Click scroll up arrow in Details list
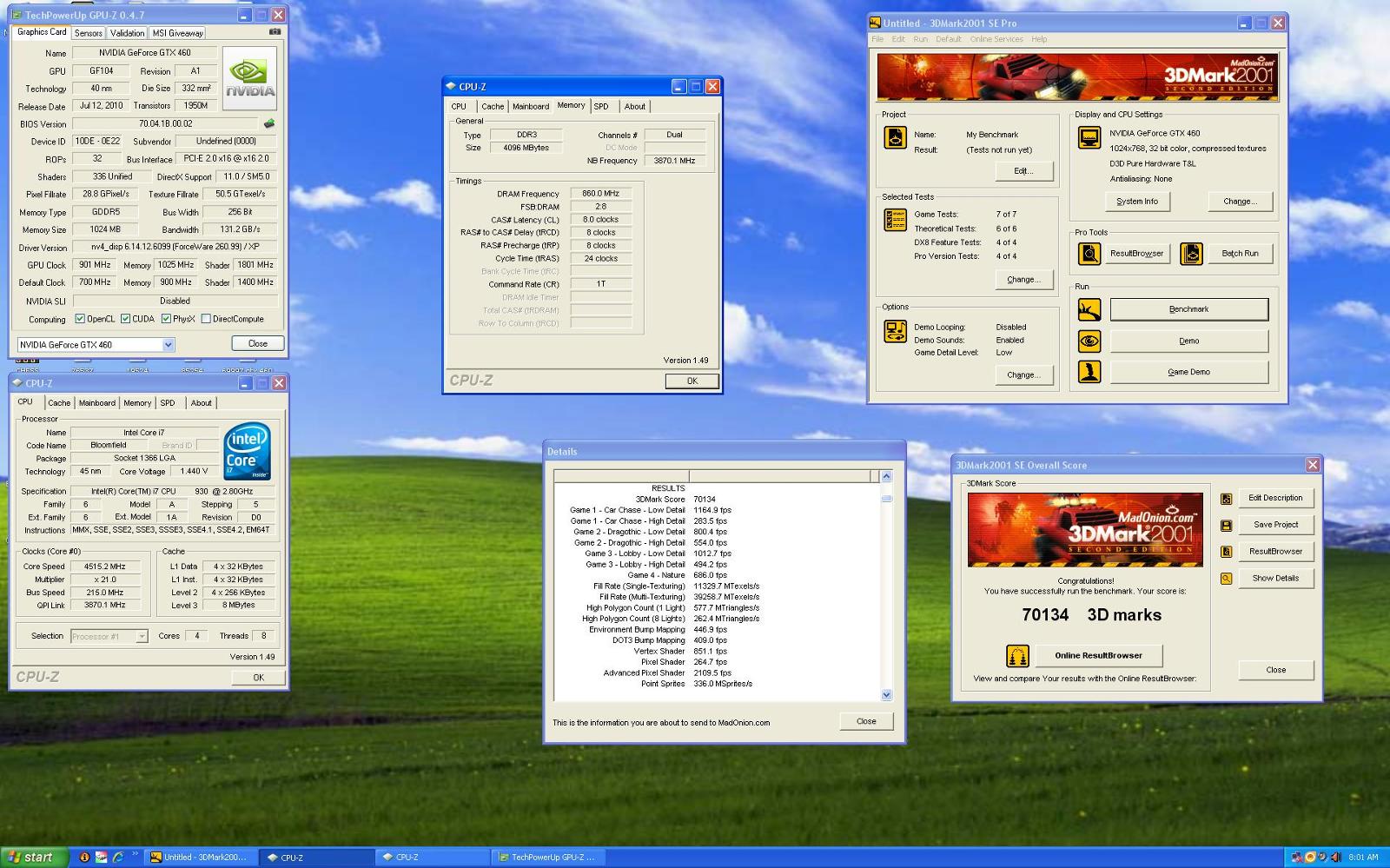Image resolution: width=1390 pixels, height=868 pixels. pos(886,476)
